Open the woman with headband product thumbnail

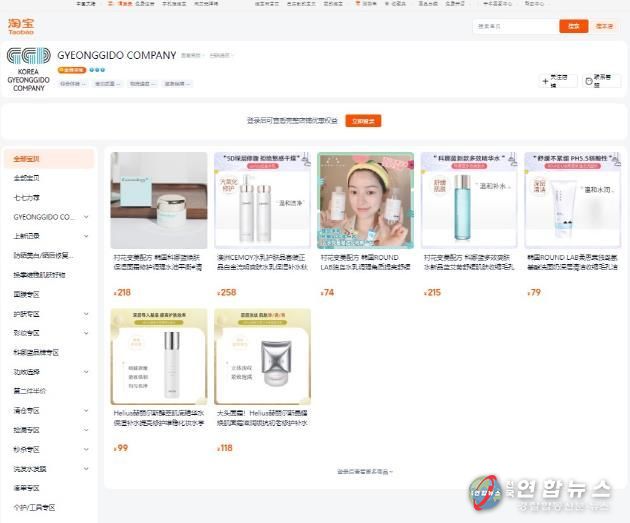(366, 200)
